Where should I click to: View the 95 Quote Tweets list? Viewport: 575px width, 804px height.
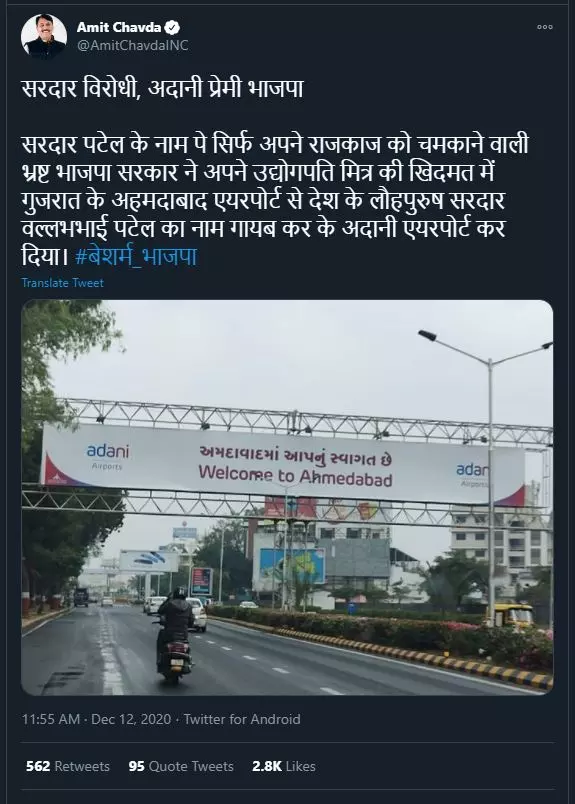point(181,766)
